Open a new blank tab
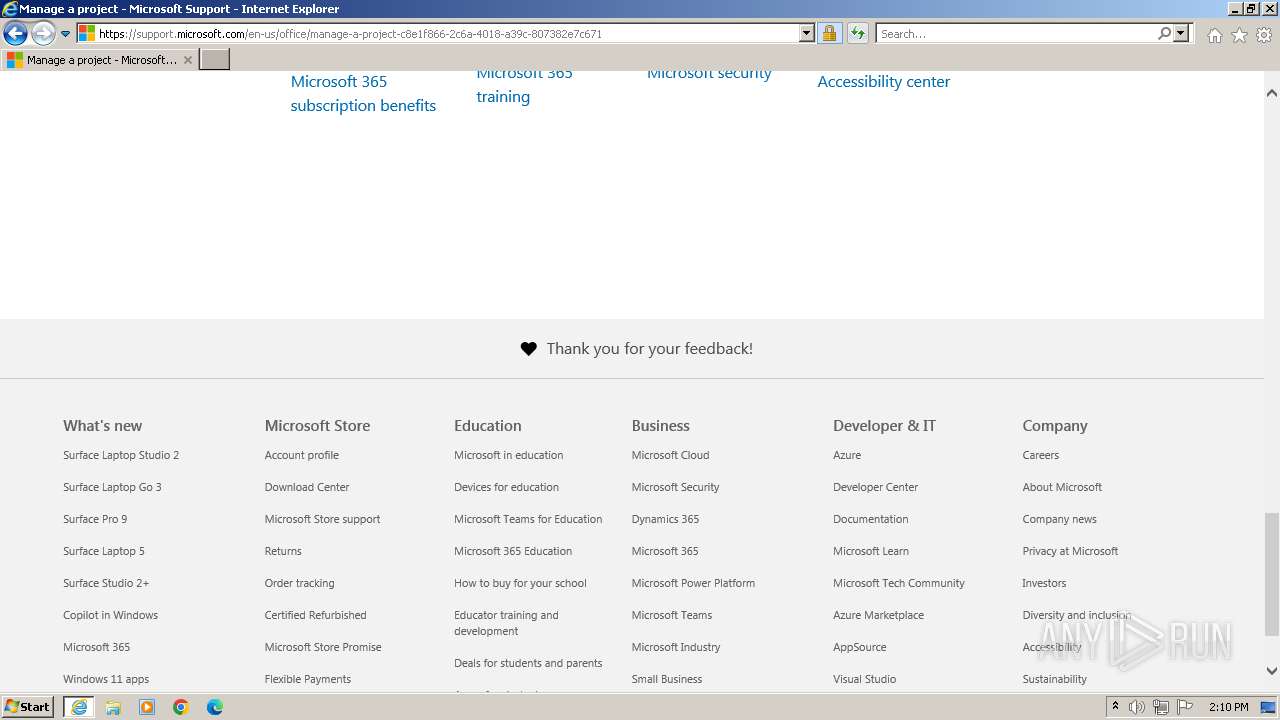 215,60
